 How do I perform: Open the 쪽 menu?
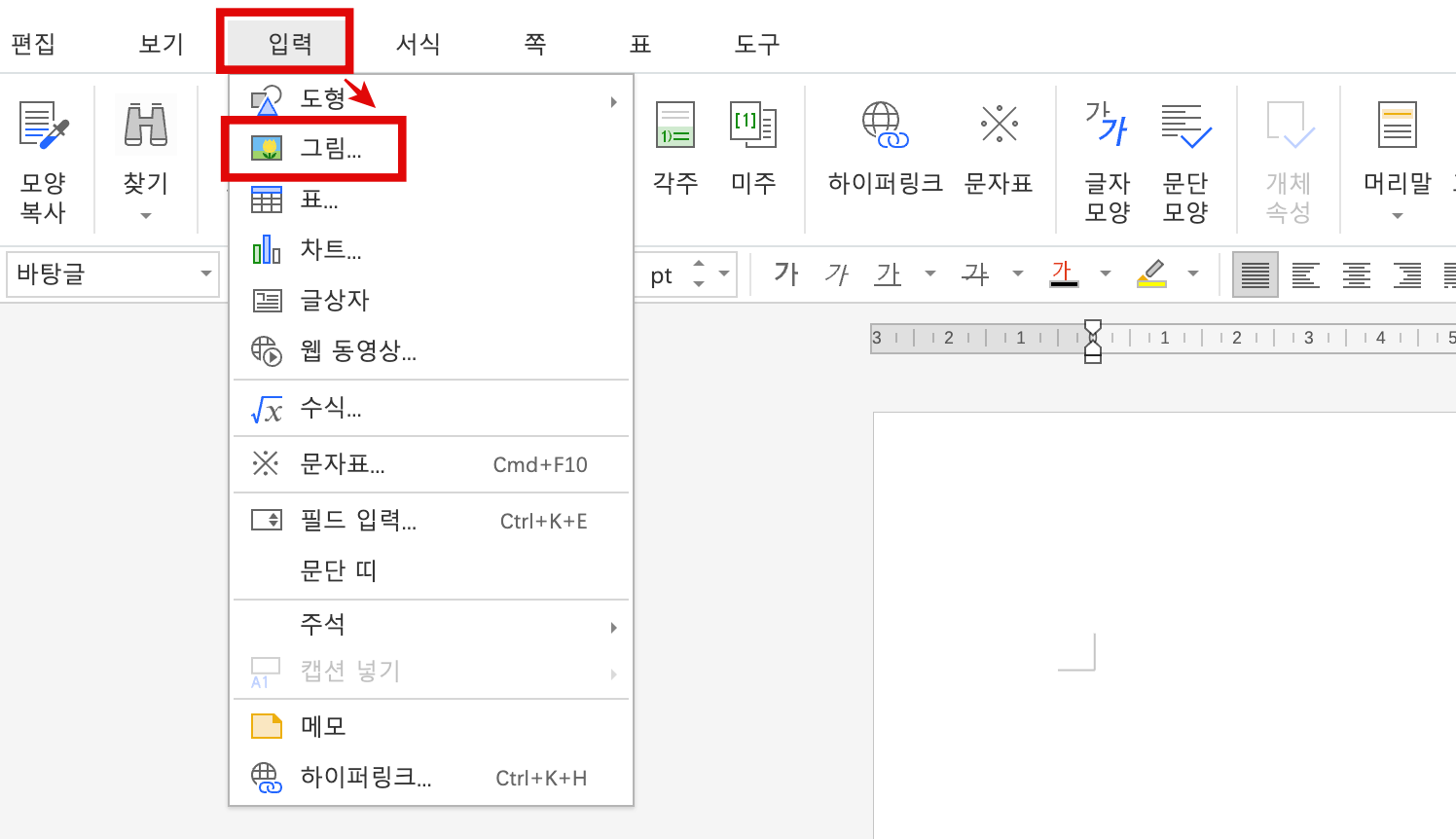pos(535,44)
